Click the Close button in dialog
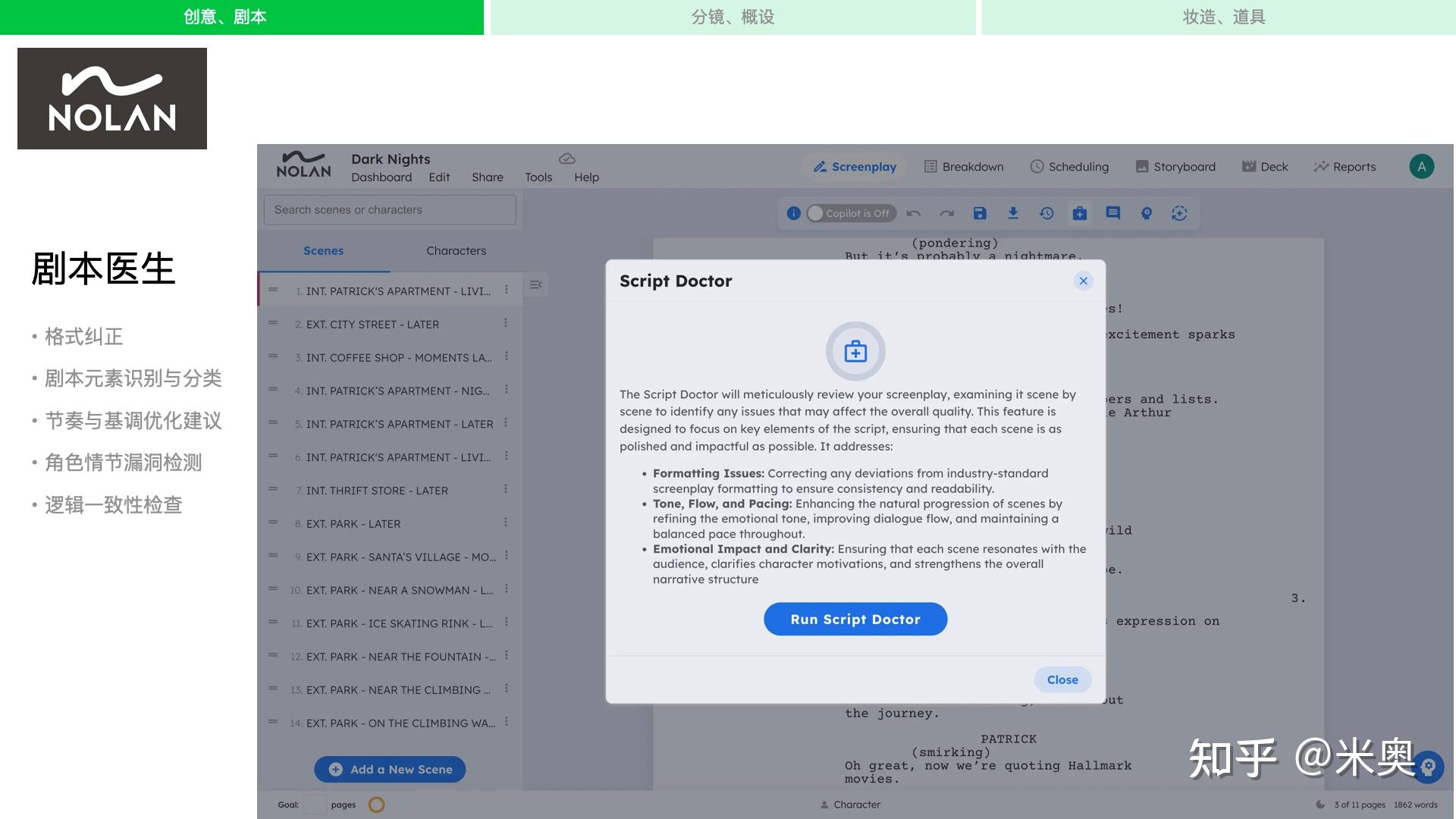 1062,680
